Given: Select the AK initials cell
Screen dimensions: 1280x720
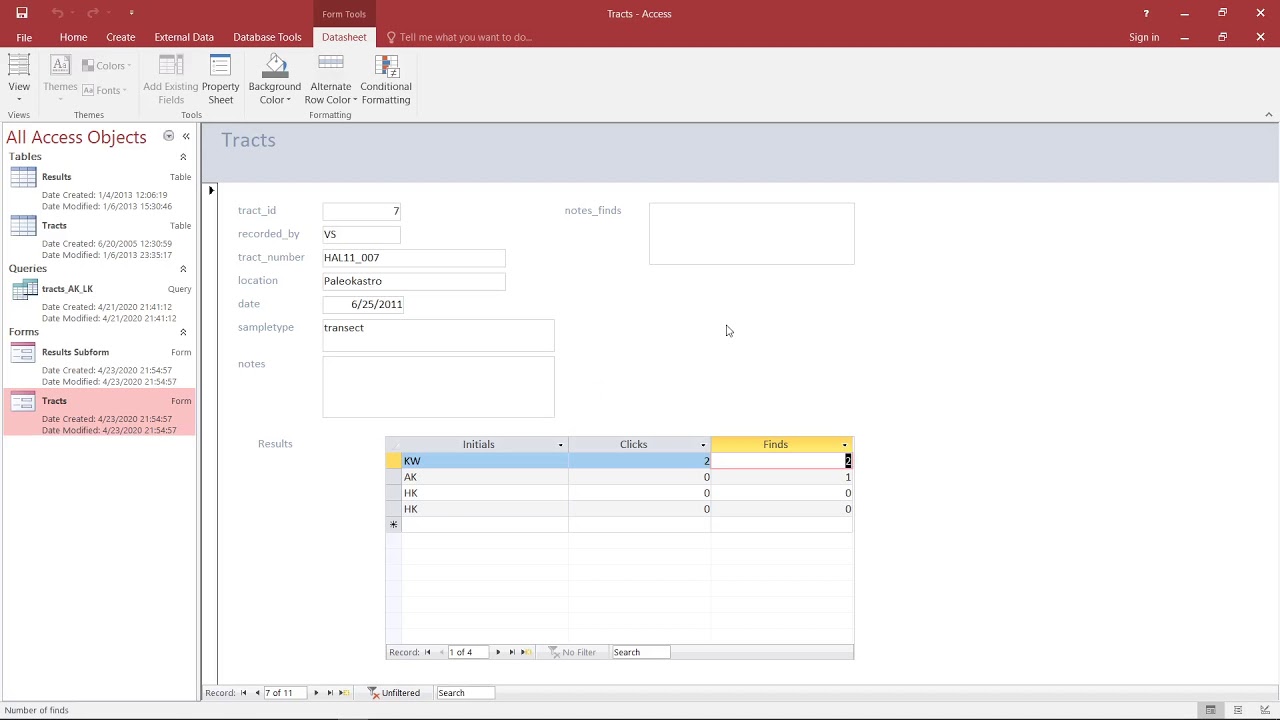Looking at the screenshot, I should point(485,477).
